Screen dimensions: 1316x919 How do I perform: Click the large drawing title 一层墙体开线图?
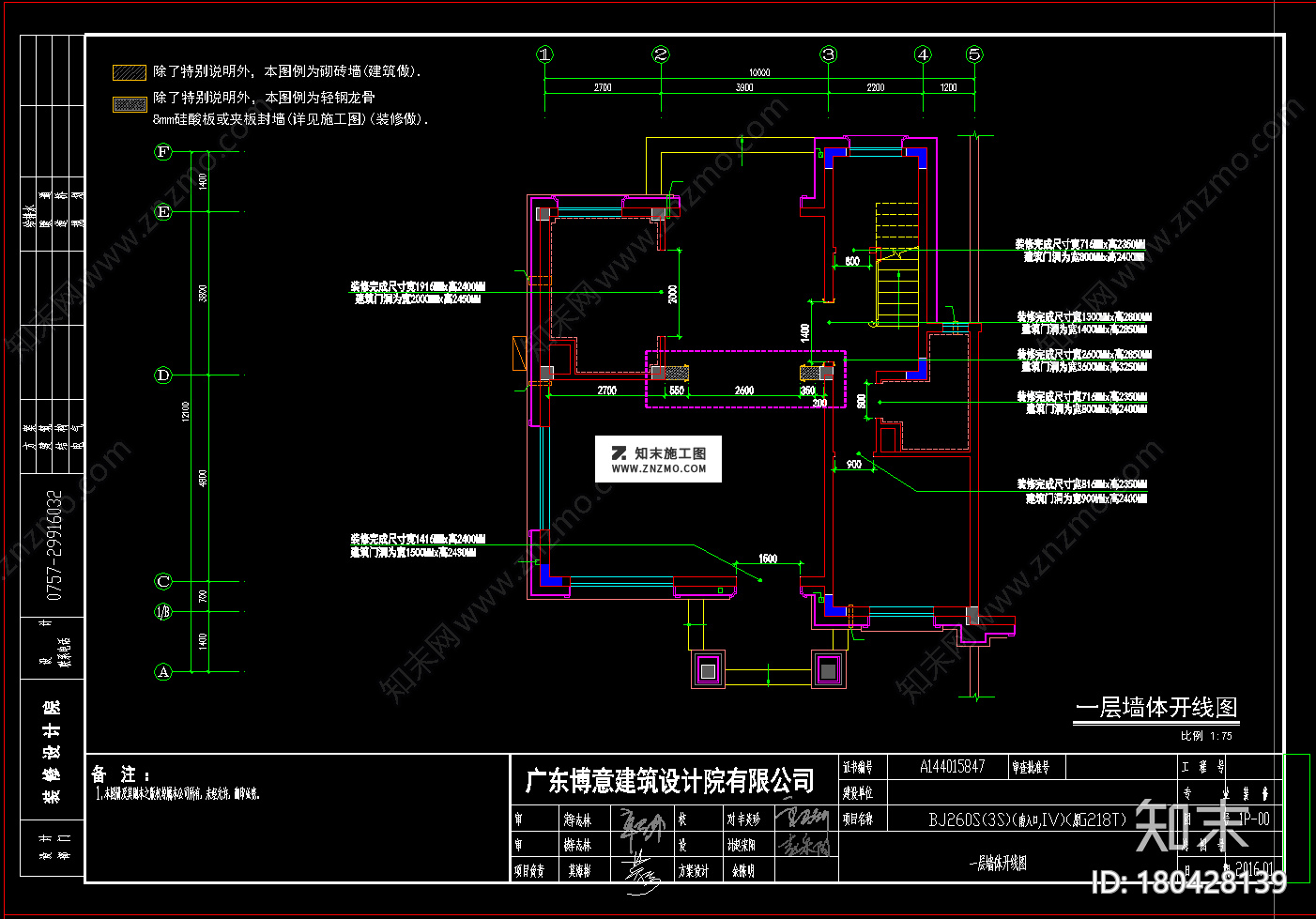[x=1156, y=708]
